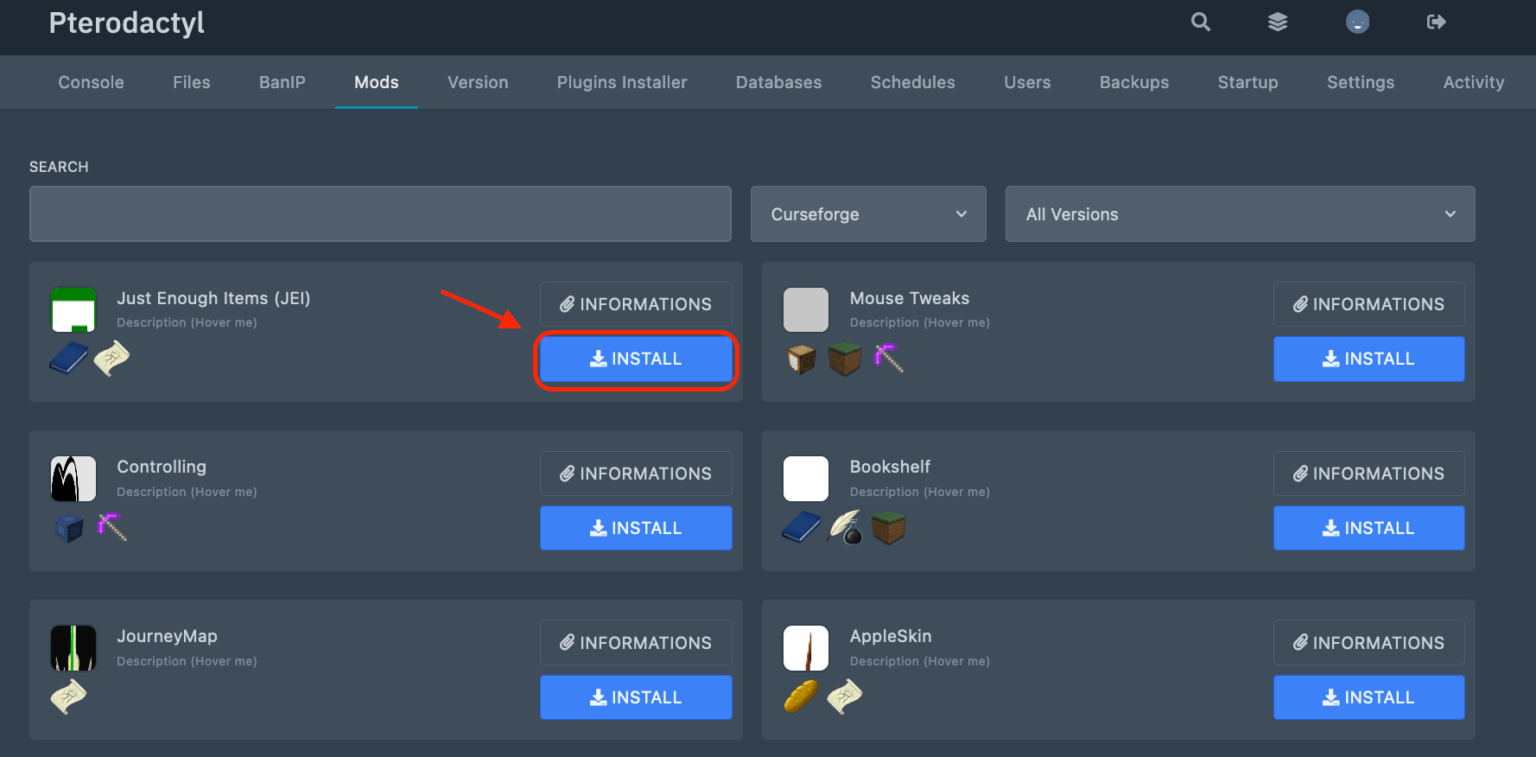Open the Schedules tab

click(x=912, y=82)
